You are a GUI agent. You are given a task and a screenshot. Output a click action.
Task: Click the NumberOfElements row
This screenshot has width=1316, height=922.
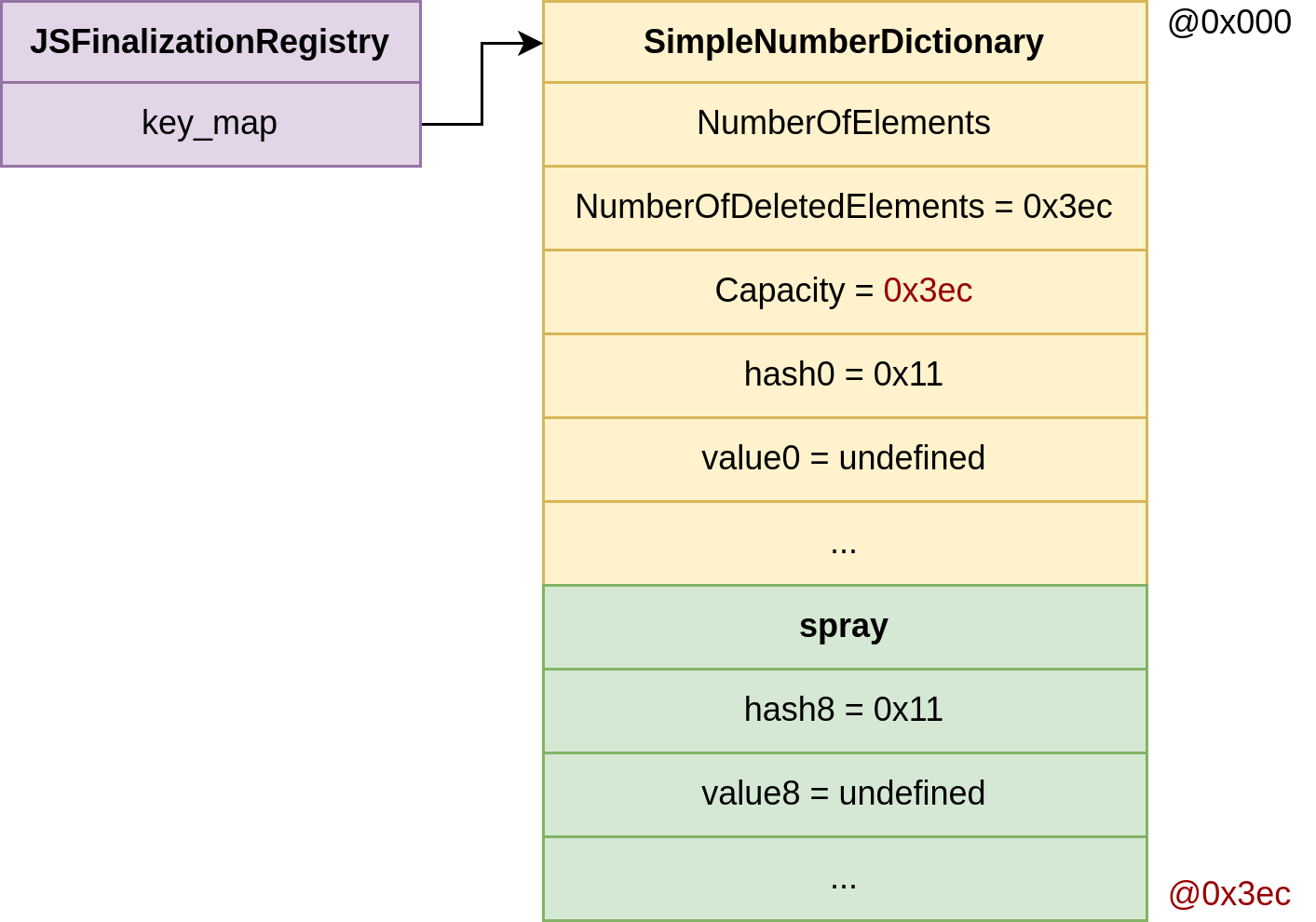(x=844, y=124)
